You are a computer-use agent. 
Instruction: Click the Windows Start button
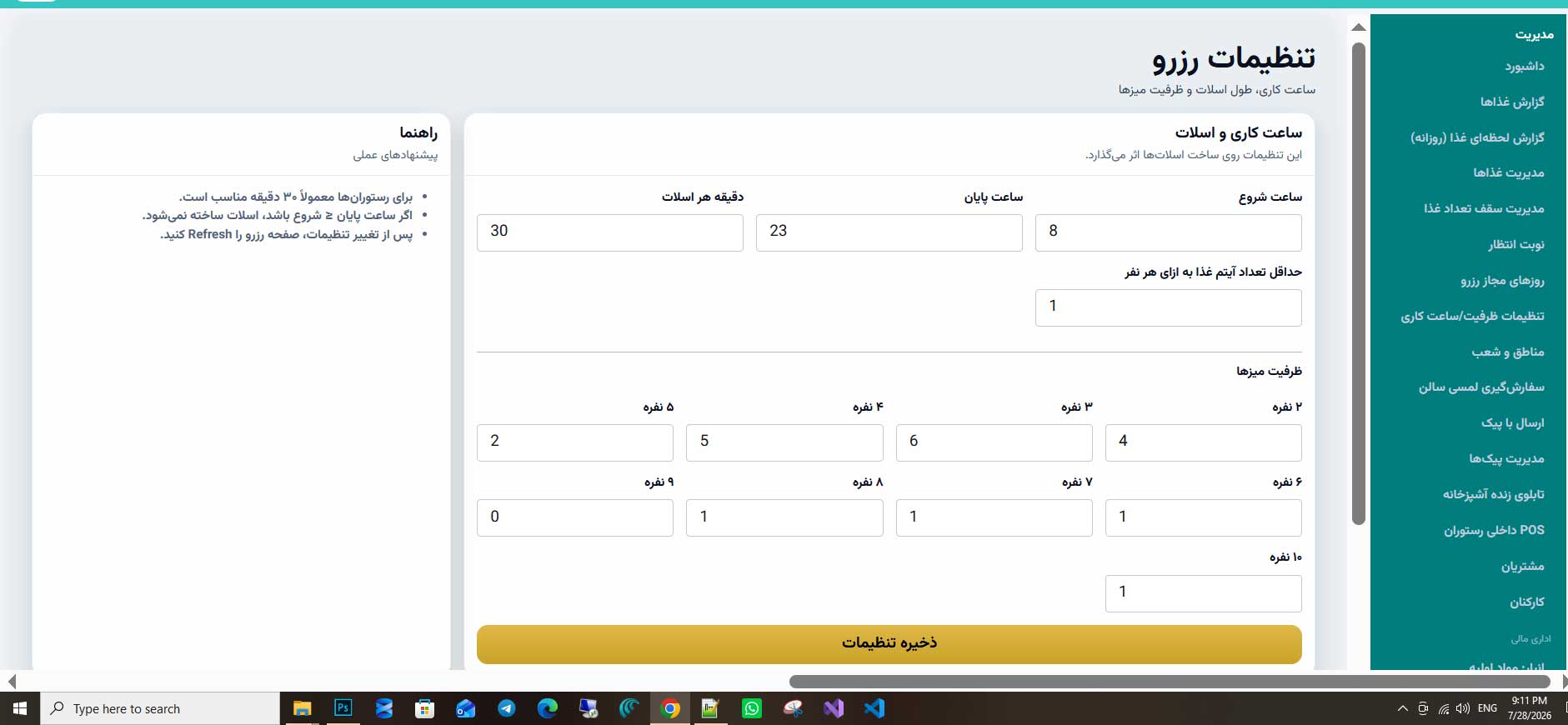20,708
